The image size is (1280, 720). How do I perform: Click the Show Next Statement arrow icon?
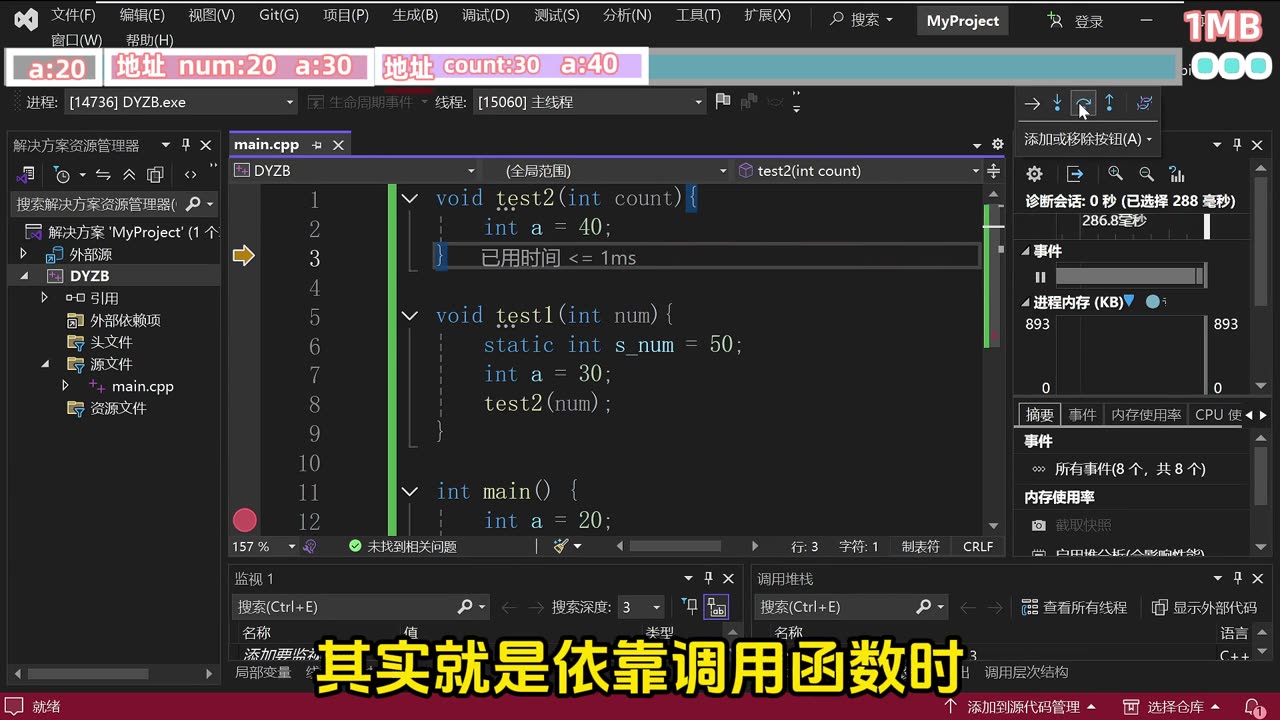click(1032, 103)
